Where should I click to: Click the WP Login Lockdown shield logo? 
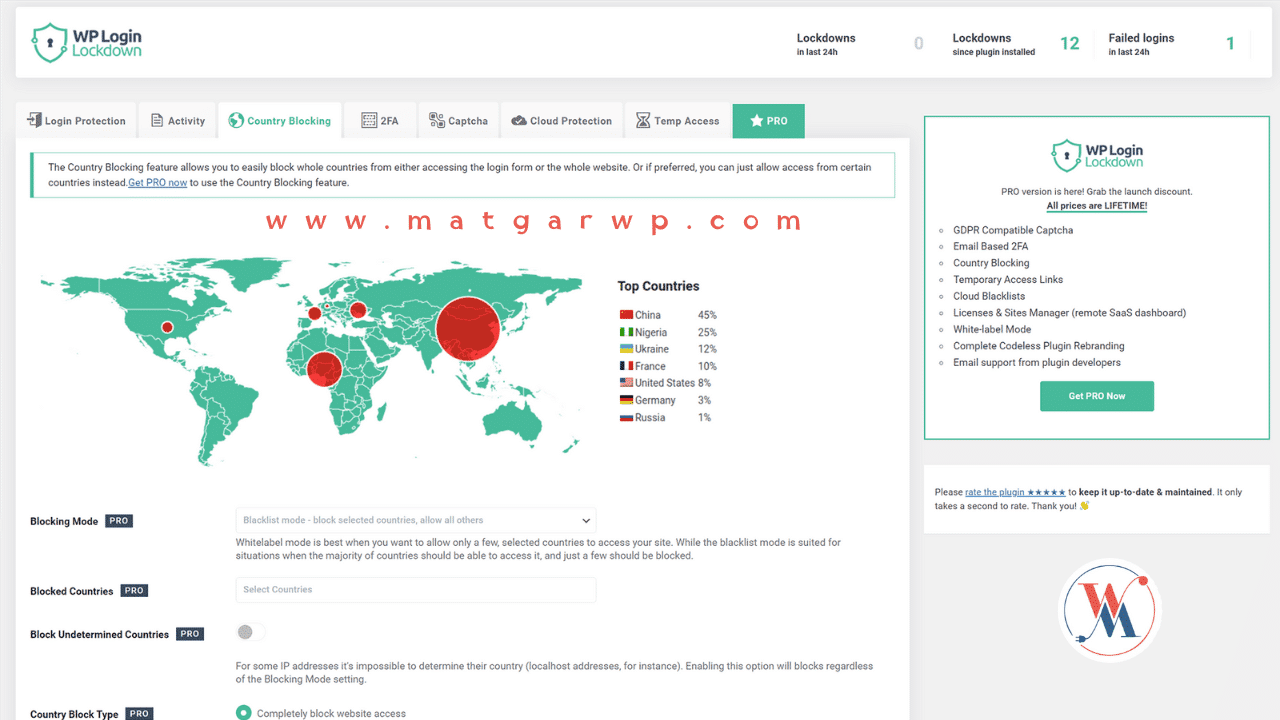[48, 43]
